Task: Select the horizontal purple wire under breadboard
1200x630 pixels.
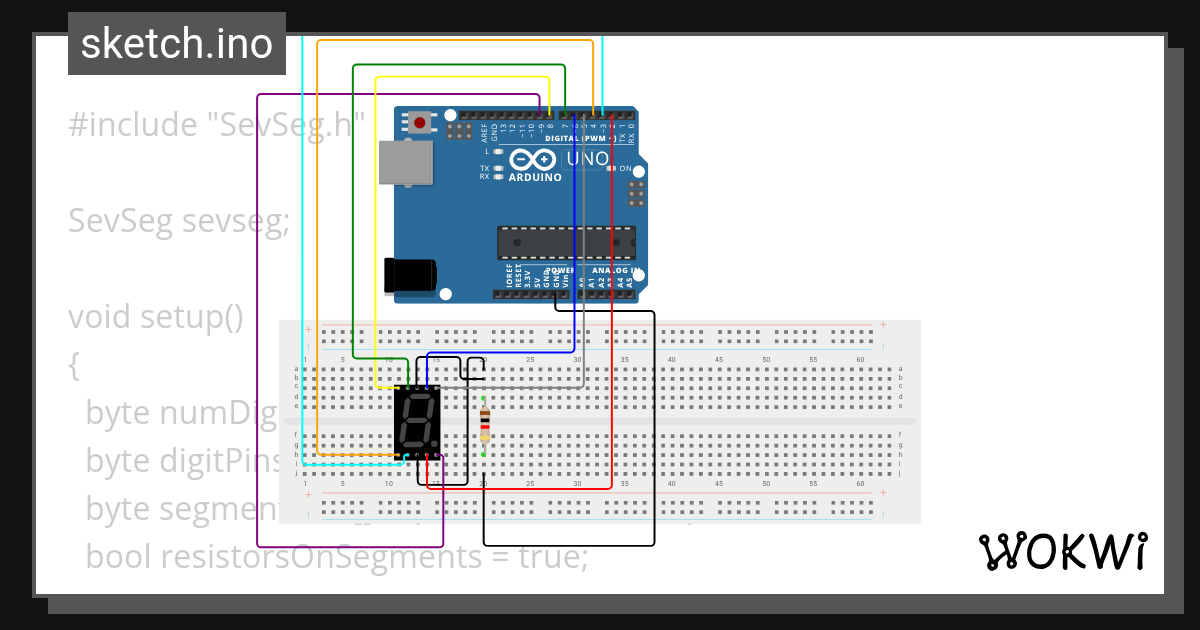Action: click(350, 546)
